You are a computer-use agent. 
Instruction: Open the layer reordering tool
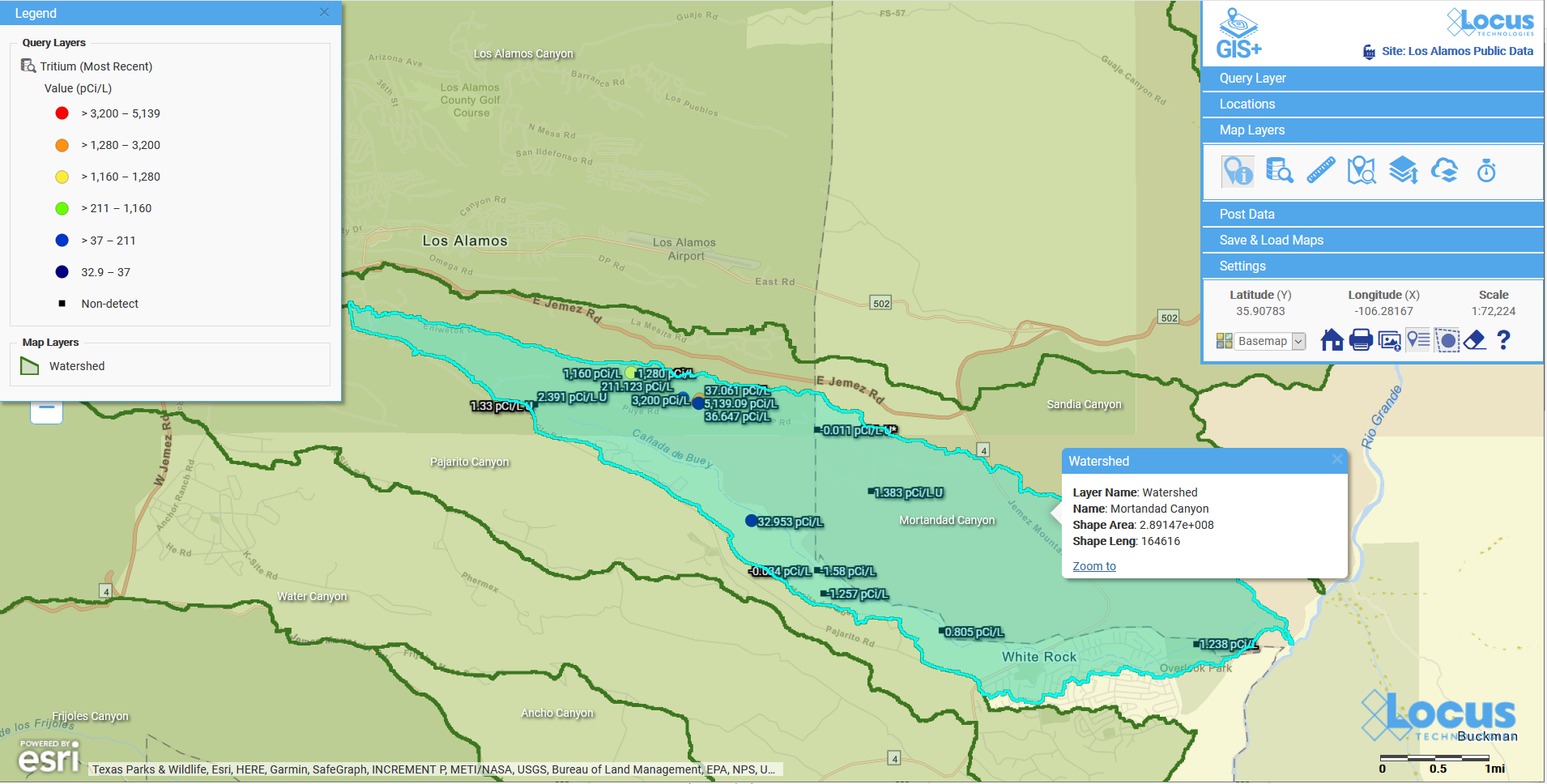pos(1403,171)
